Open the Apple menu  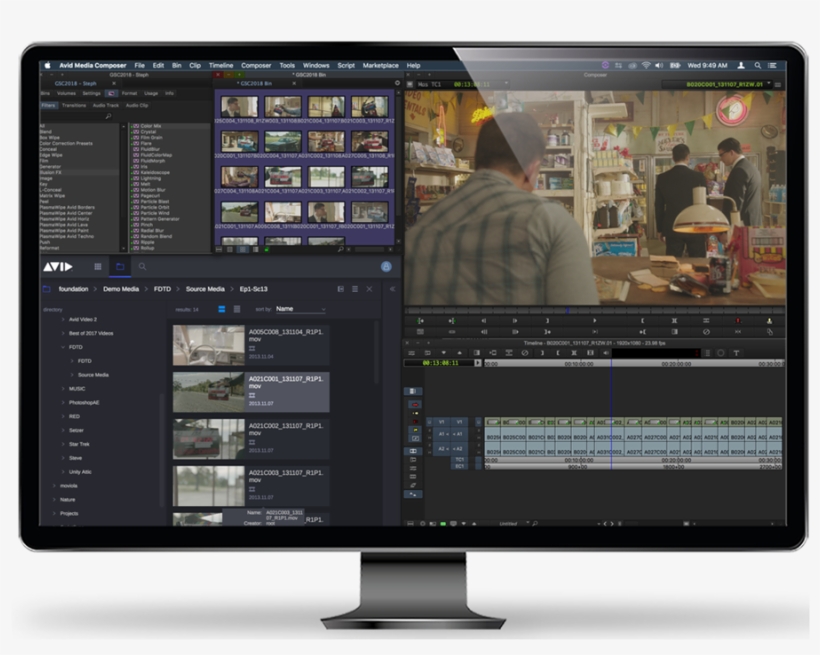48,65
